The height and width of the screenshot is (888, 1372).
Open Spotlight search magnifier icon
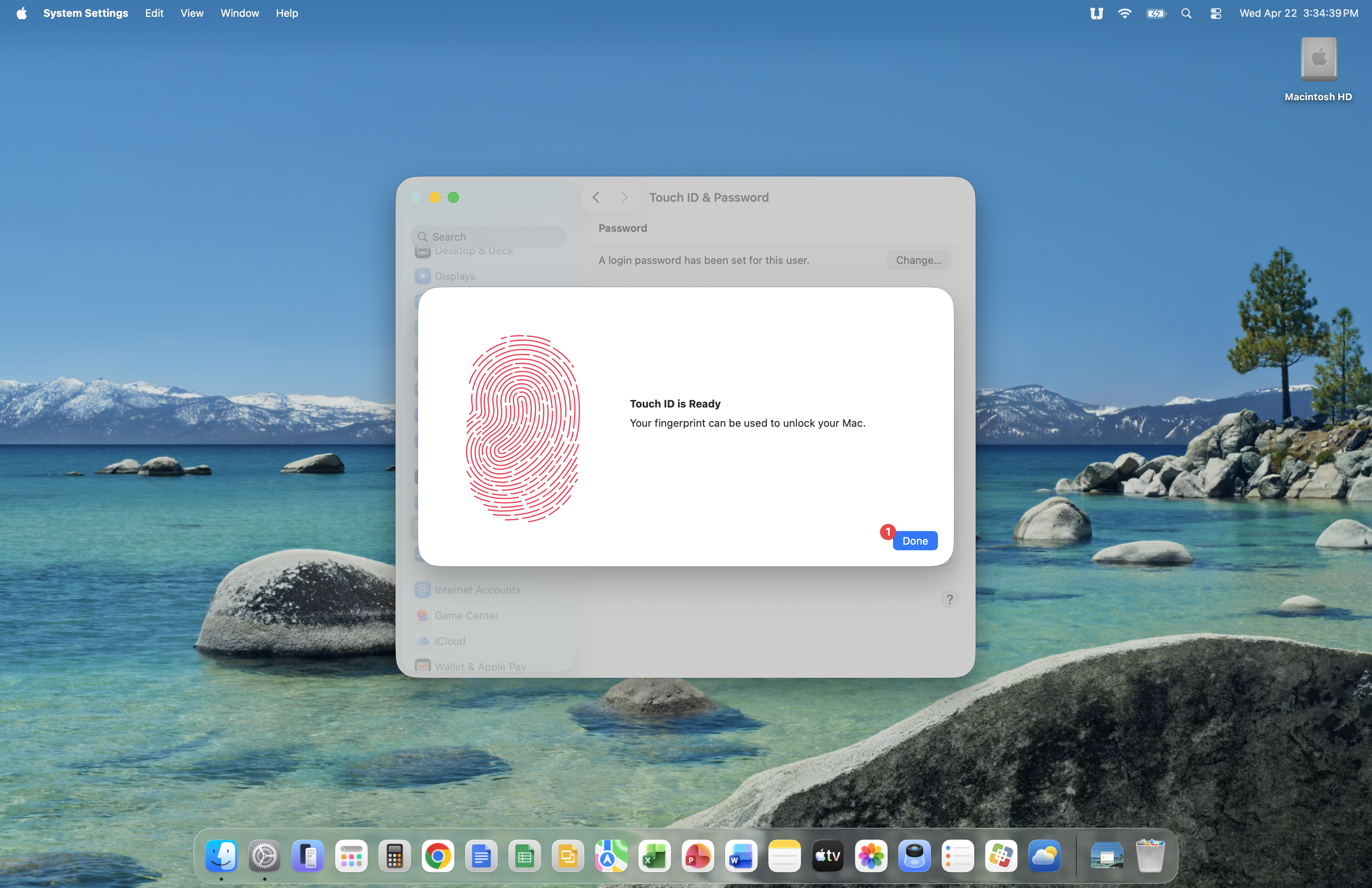pos(1186,13)
